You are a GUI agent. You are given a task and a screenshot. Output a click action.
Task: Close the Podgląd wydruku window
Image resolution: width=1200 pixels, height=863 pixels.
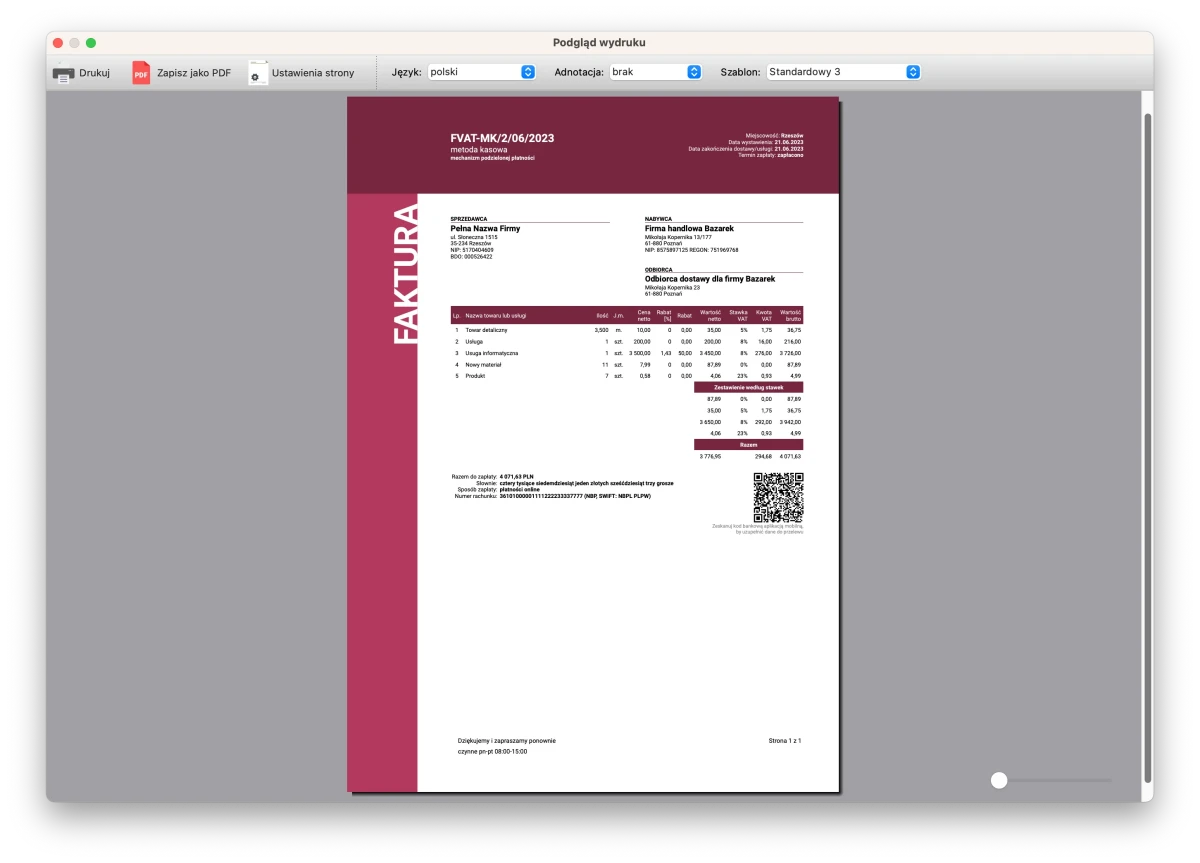58,43
